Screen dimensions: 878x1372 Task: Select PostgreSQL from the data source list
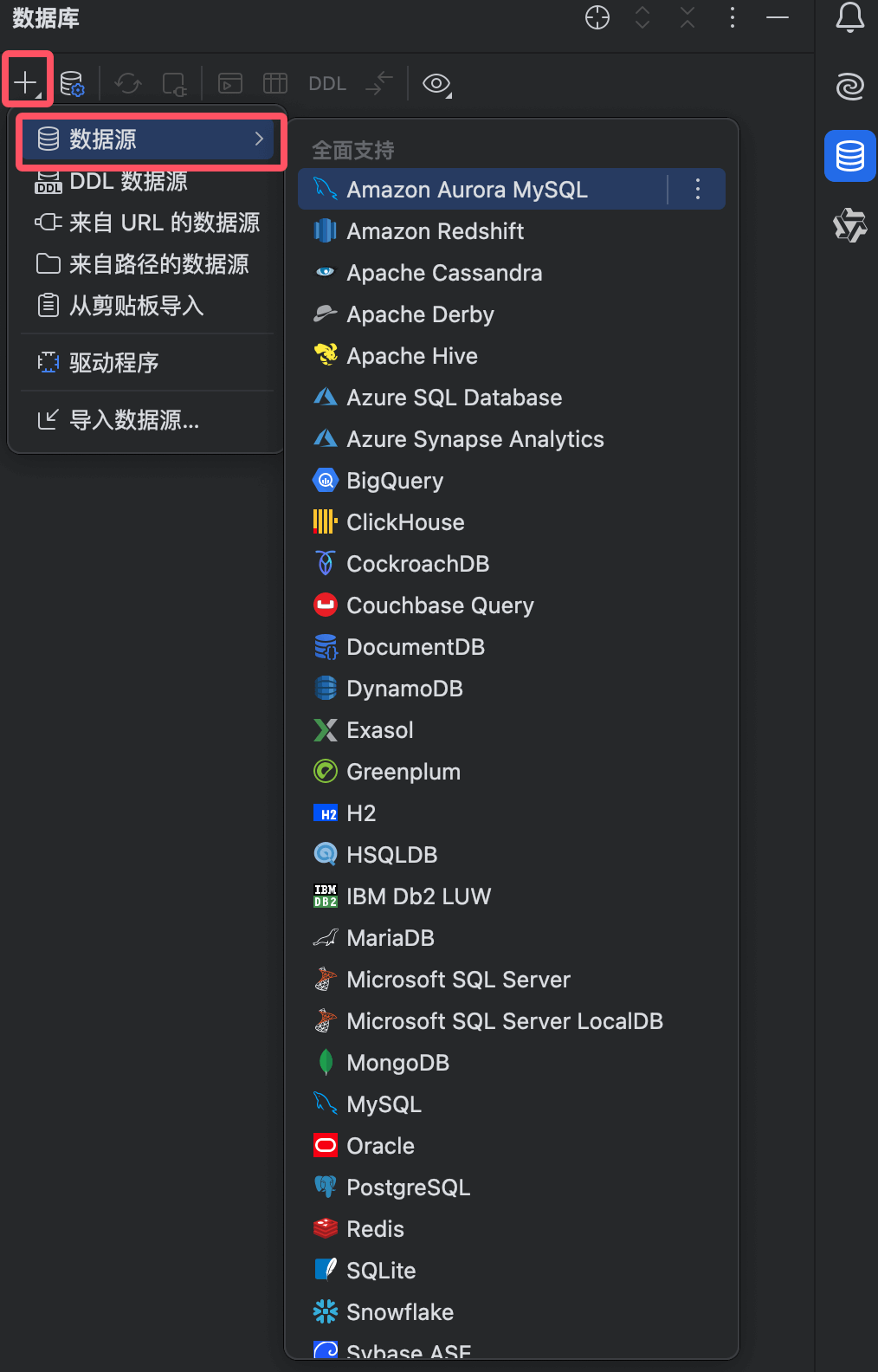(x=408, y=1188)
